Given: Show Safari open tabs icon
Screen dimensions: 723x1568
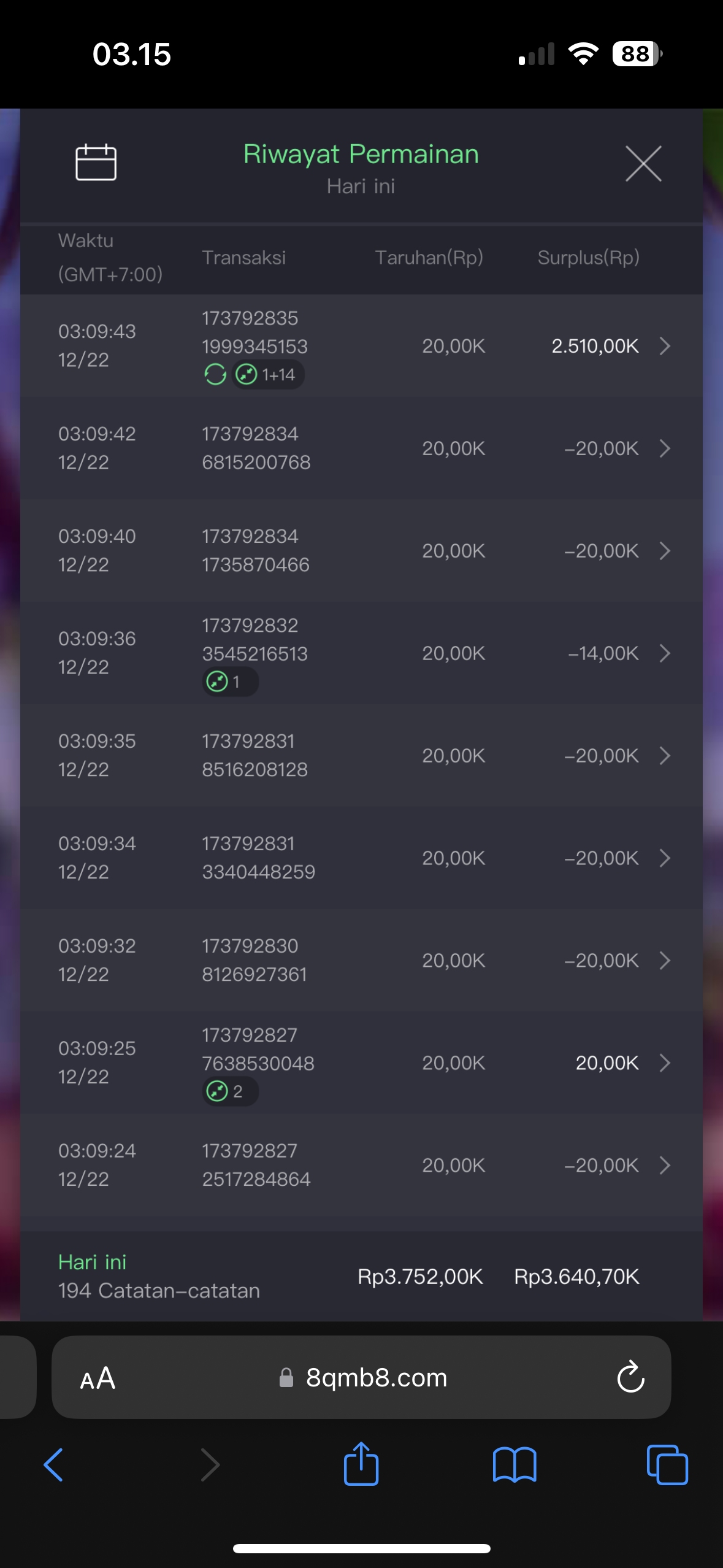Looking at the screenshot, I should pos(667,1464).
